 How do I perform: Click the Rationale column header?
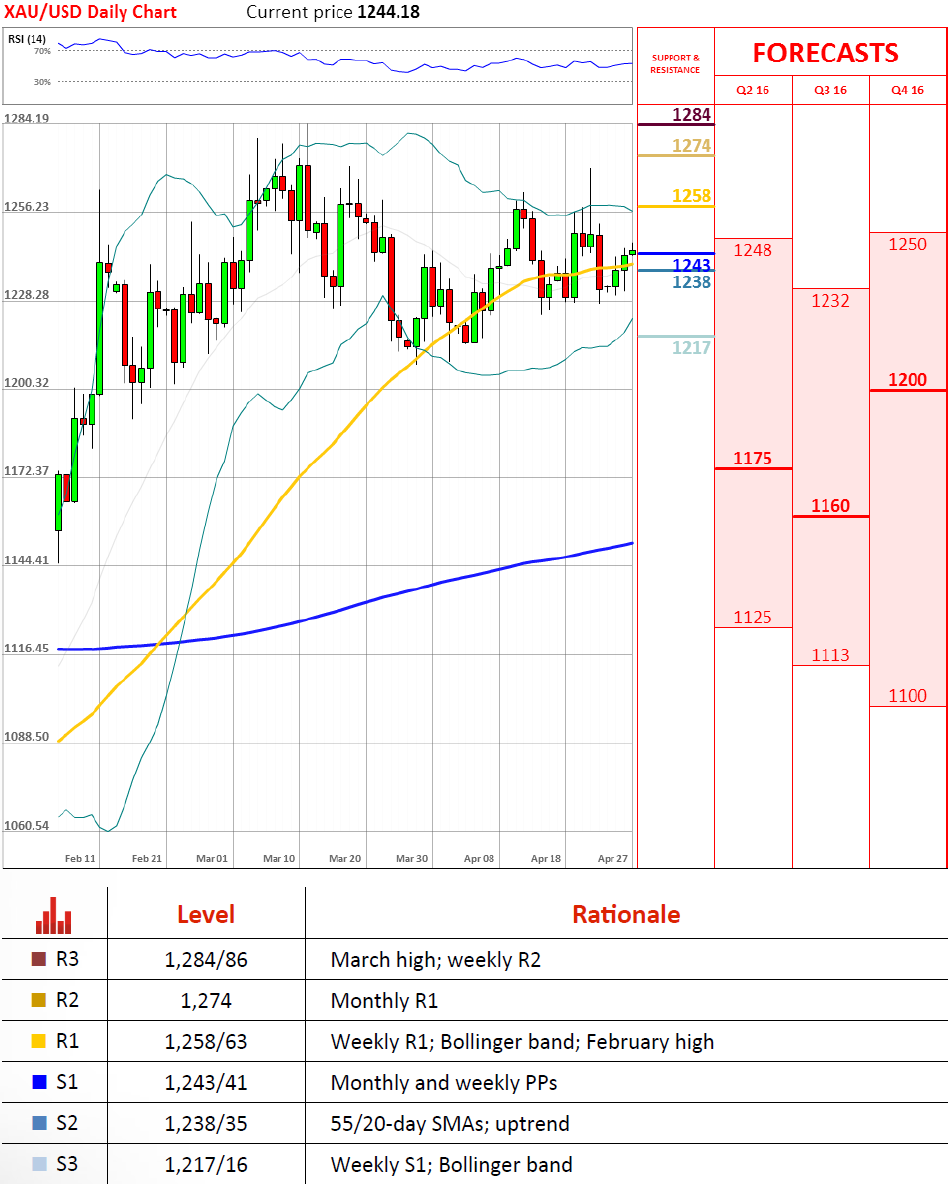pyautogui.click(x=626, y=914)
